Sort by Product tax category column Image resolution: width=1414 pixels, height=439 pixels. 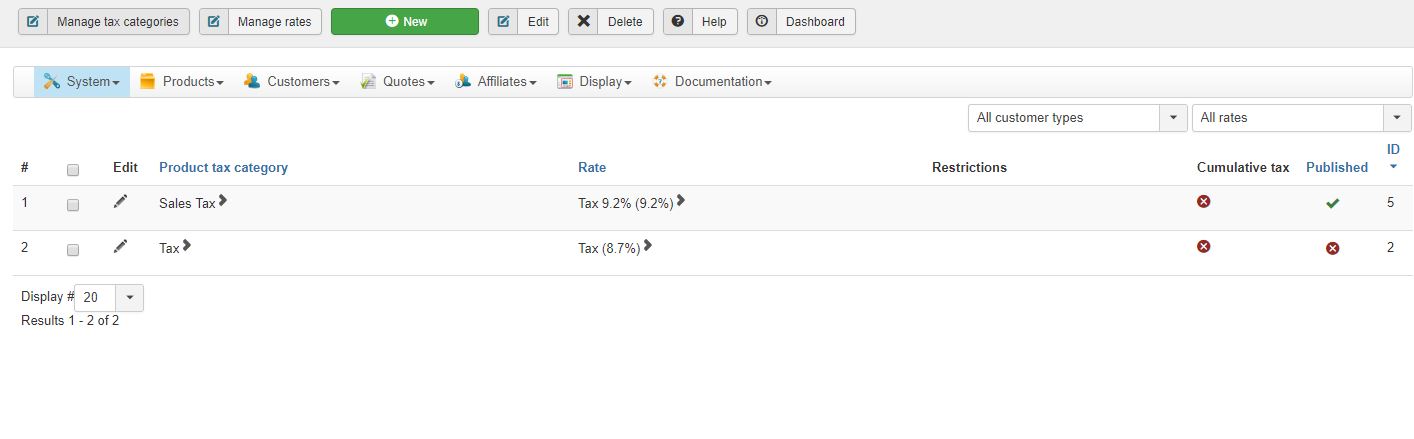click(x=223, y=168)
